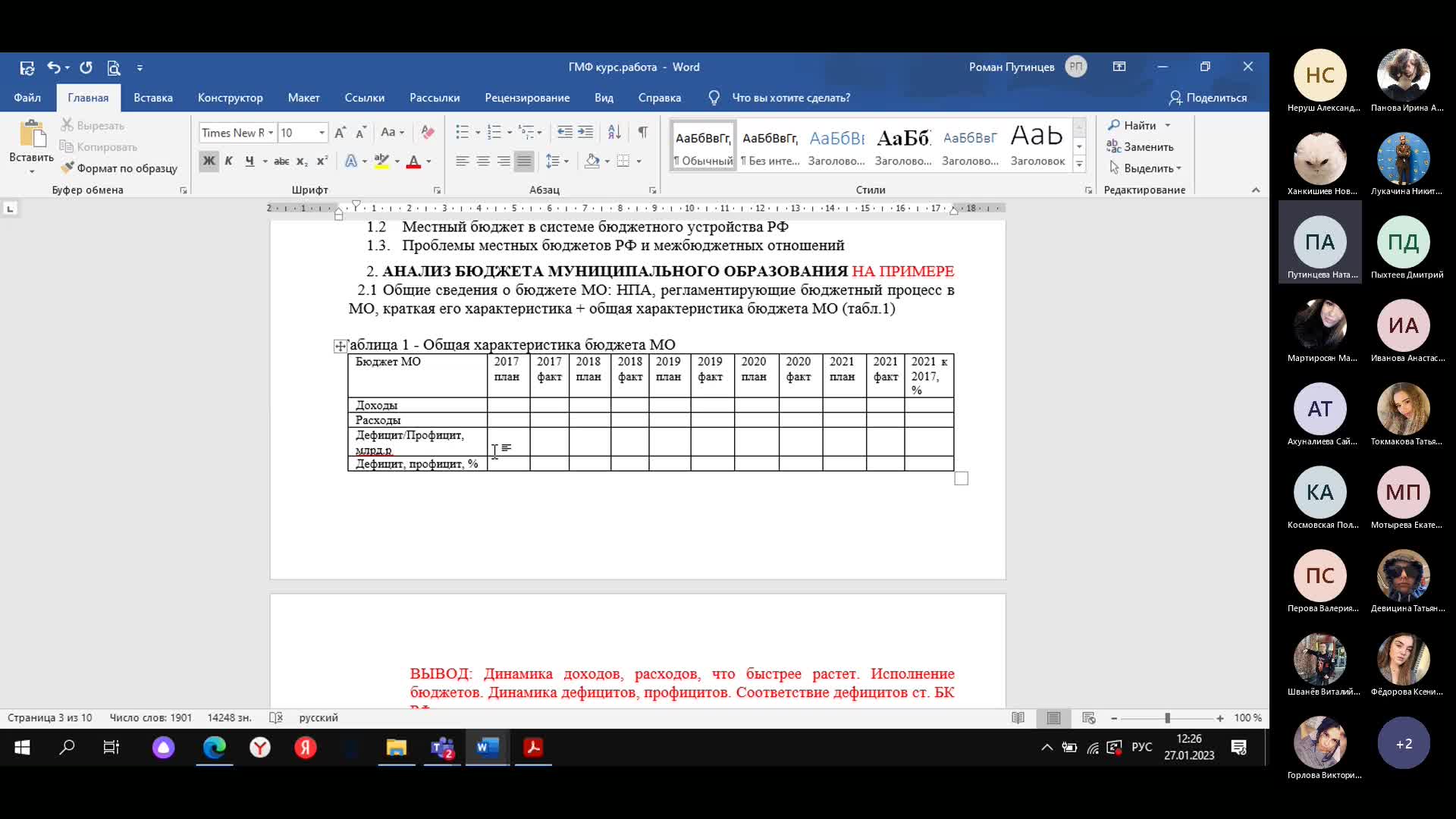Switch to the Конструктор tab
The width and height of the screenshot is (1456, 819).
tap(230, 98)
